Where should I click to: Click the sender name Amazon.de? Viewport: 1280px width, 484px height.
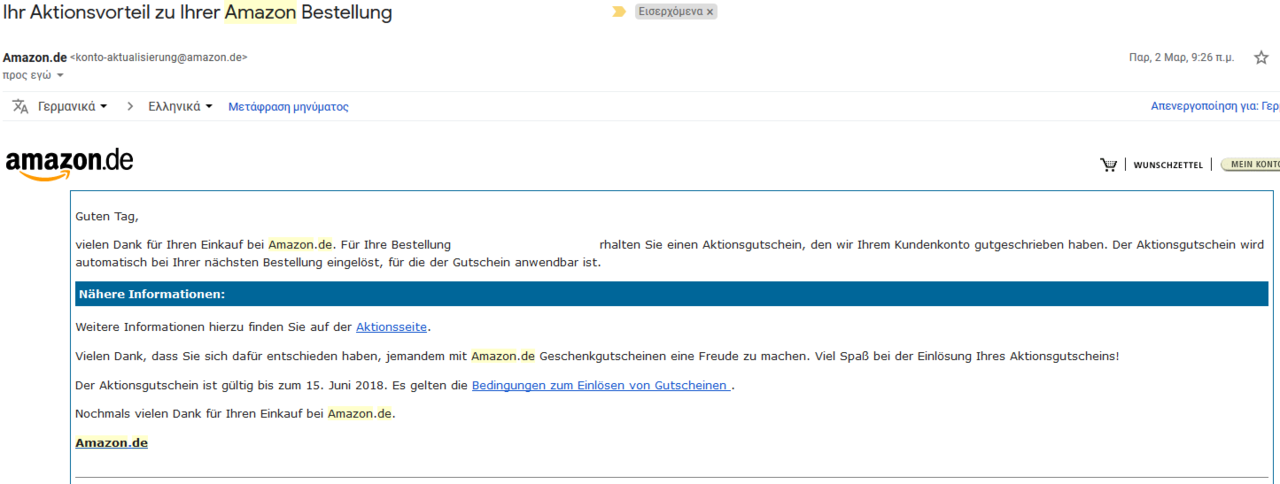pos(34,58)
